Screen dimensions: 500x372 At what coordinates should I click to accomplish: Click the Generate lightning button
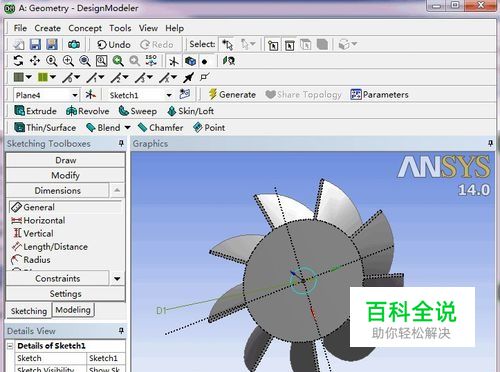(x=232, y=94)
